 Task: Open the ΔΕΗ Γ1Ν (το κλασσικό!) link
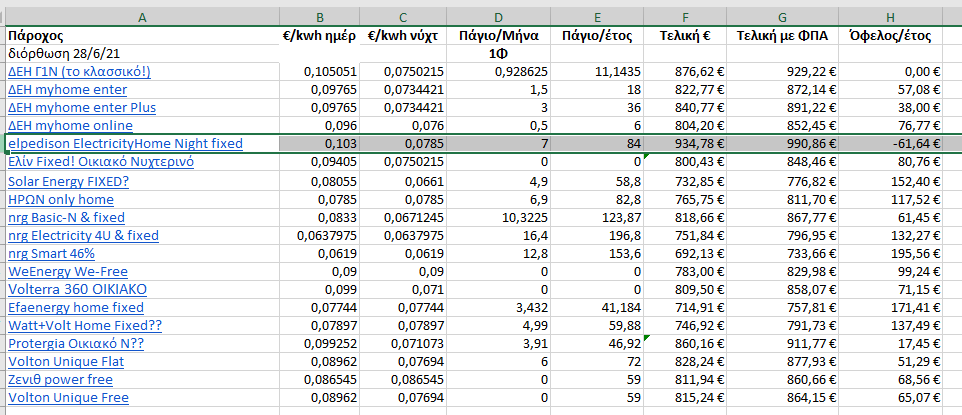coord(79,72)
